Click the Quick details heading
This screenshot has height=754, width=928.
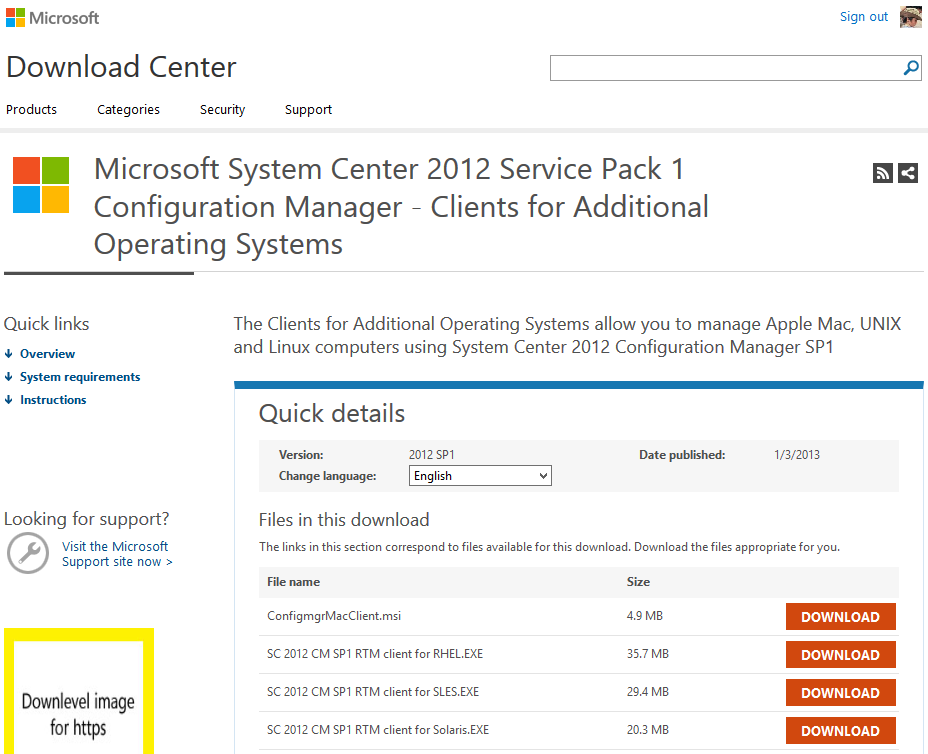[x=332, y=413]
